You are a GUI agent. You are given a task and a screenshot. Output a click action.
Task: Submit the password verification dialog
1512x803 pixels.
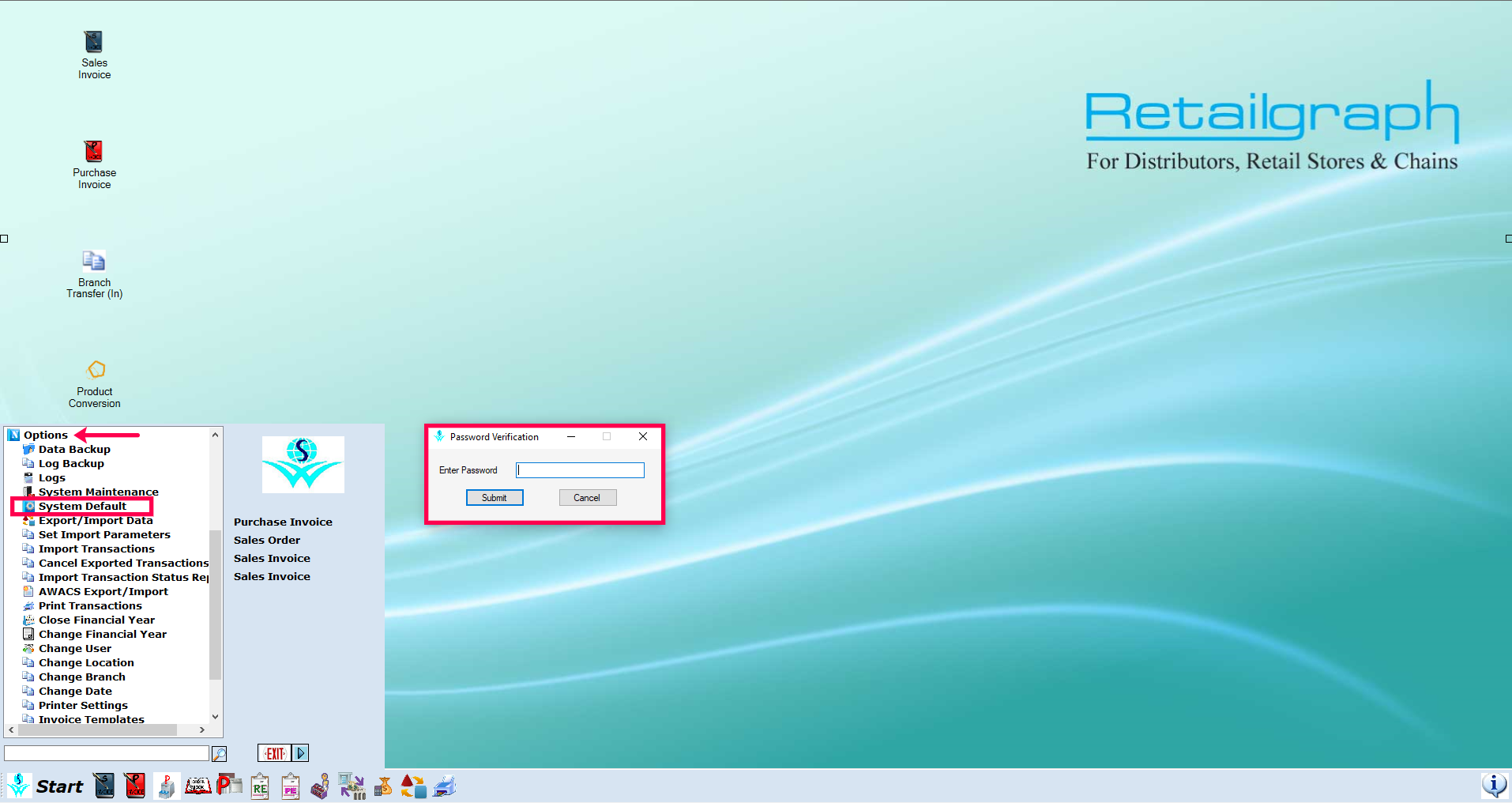(x=495, y=498)
